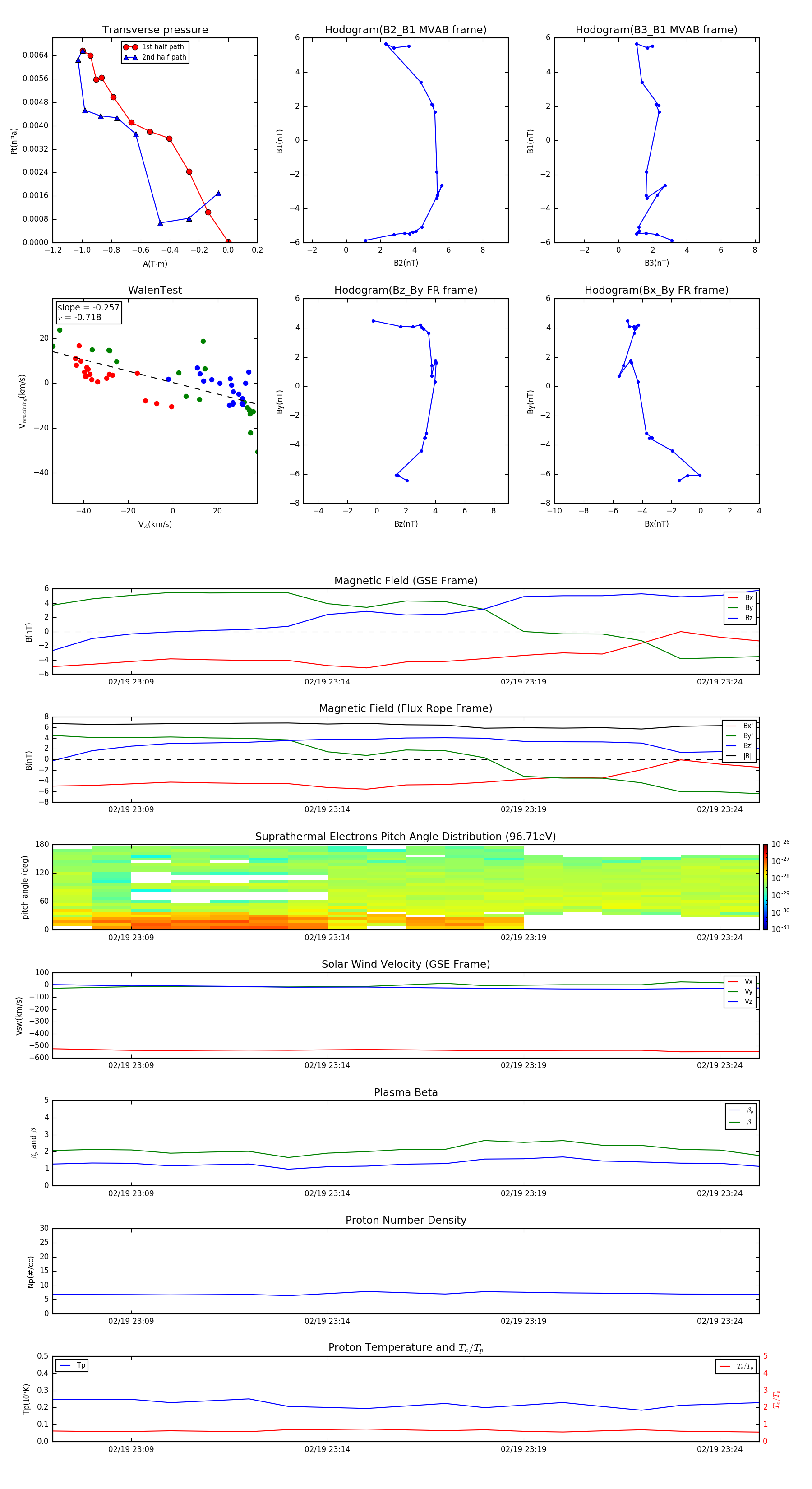Image resolution: width=812 pixels, height=1489 pixels.
Task: Click the "r = -0.718" correlation annotation
Action: 80,317
